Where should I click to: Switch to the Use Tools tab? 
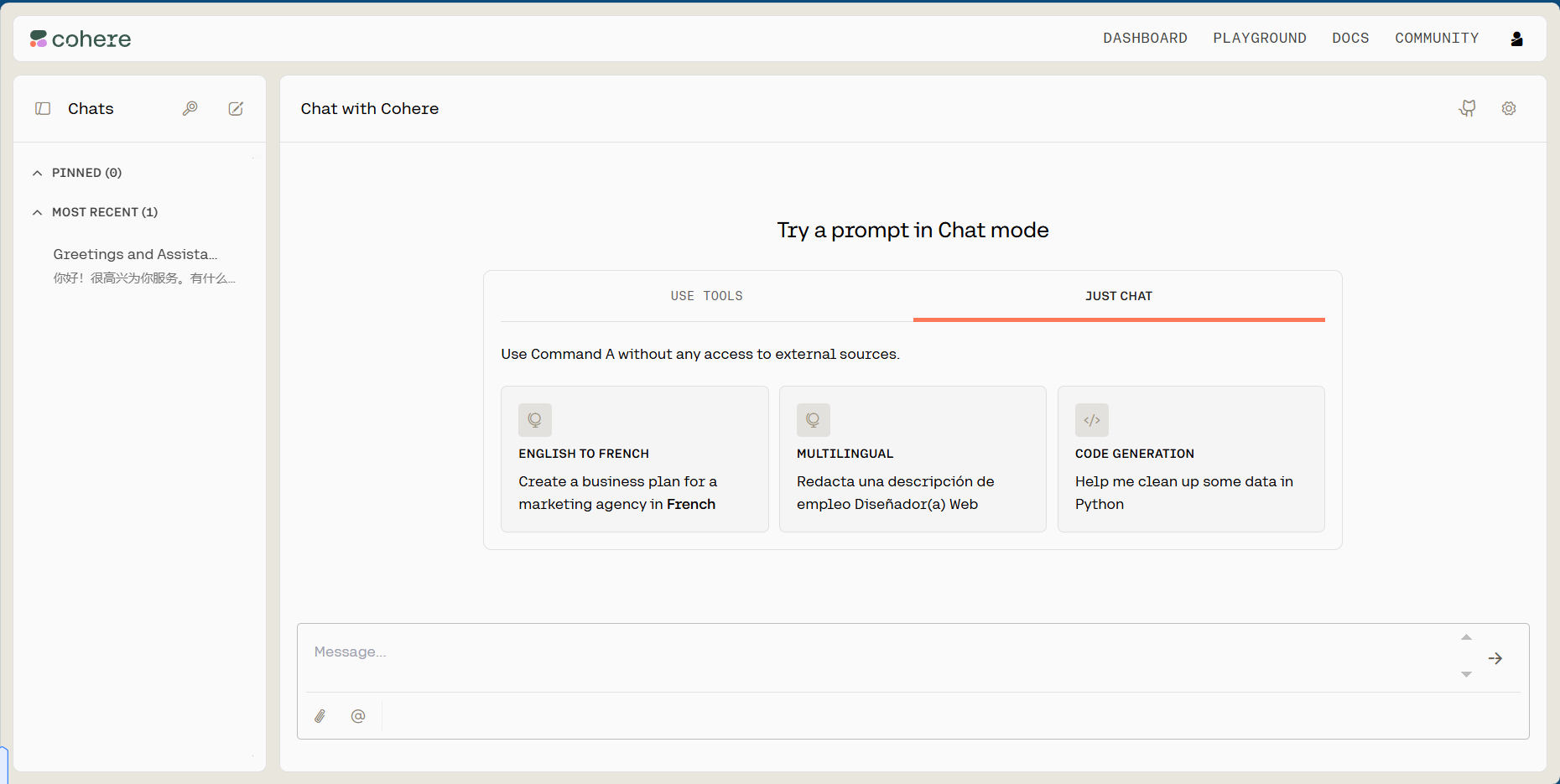[x=707, y=296]
